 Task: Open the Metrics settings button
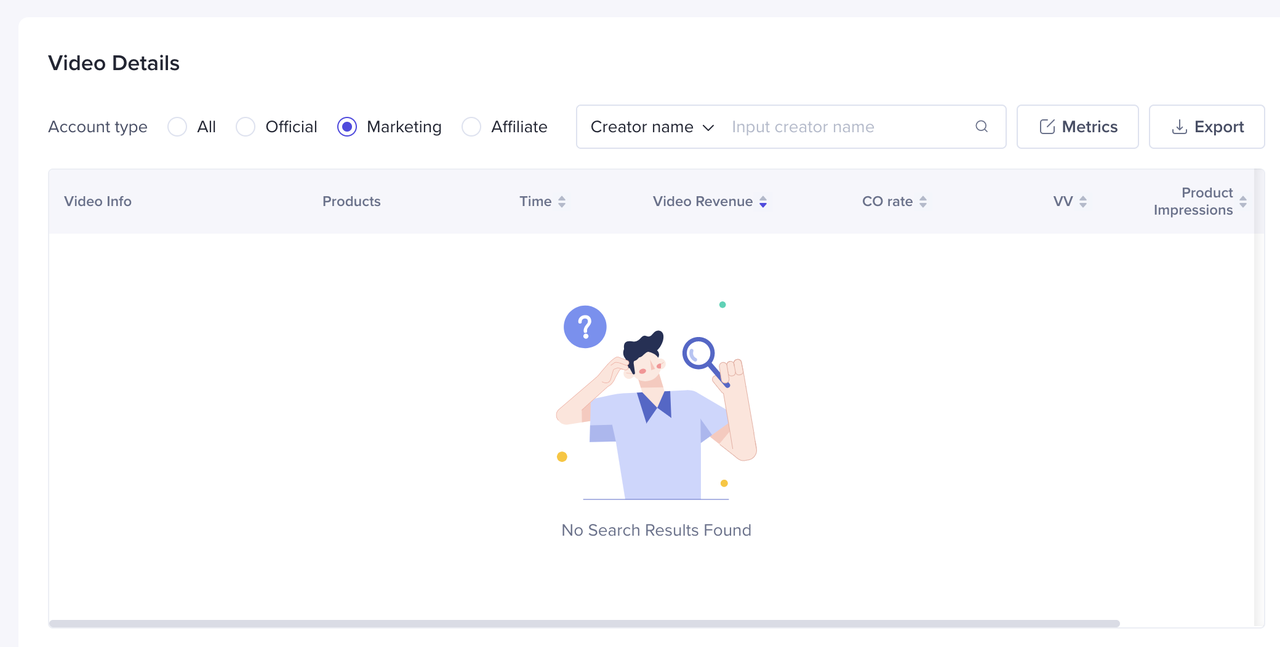coord(1077,127)
